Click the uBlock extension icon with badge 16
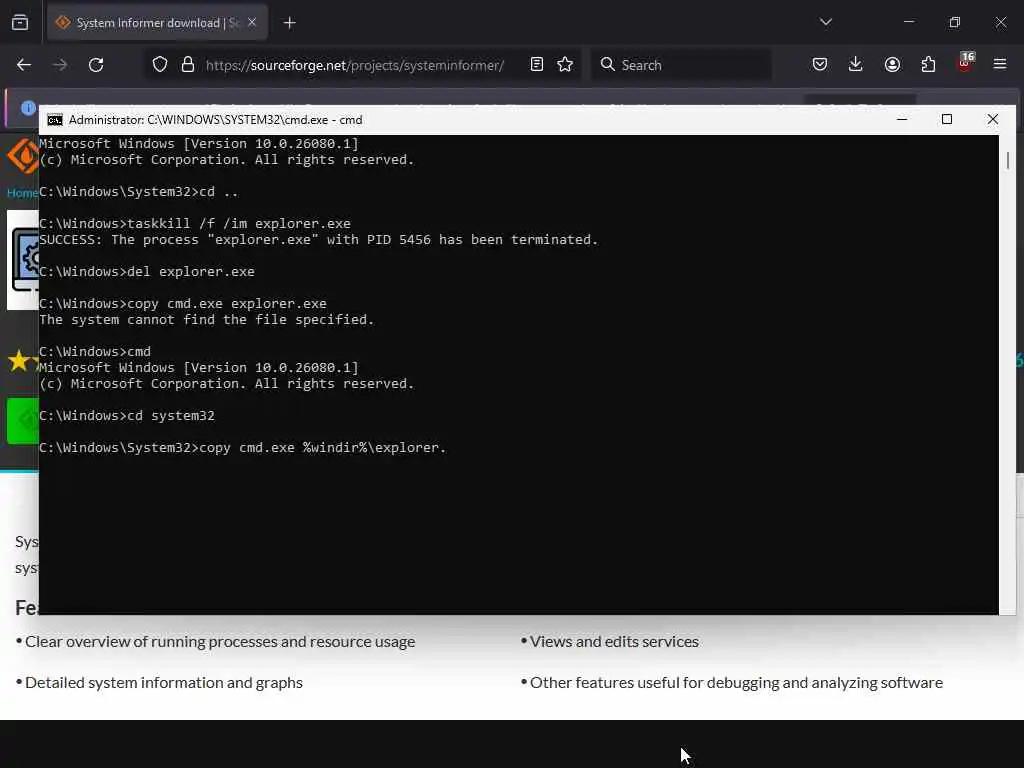 (x=965, y=63)
